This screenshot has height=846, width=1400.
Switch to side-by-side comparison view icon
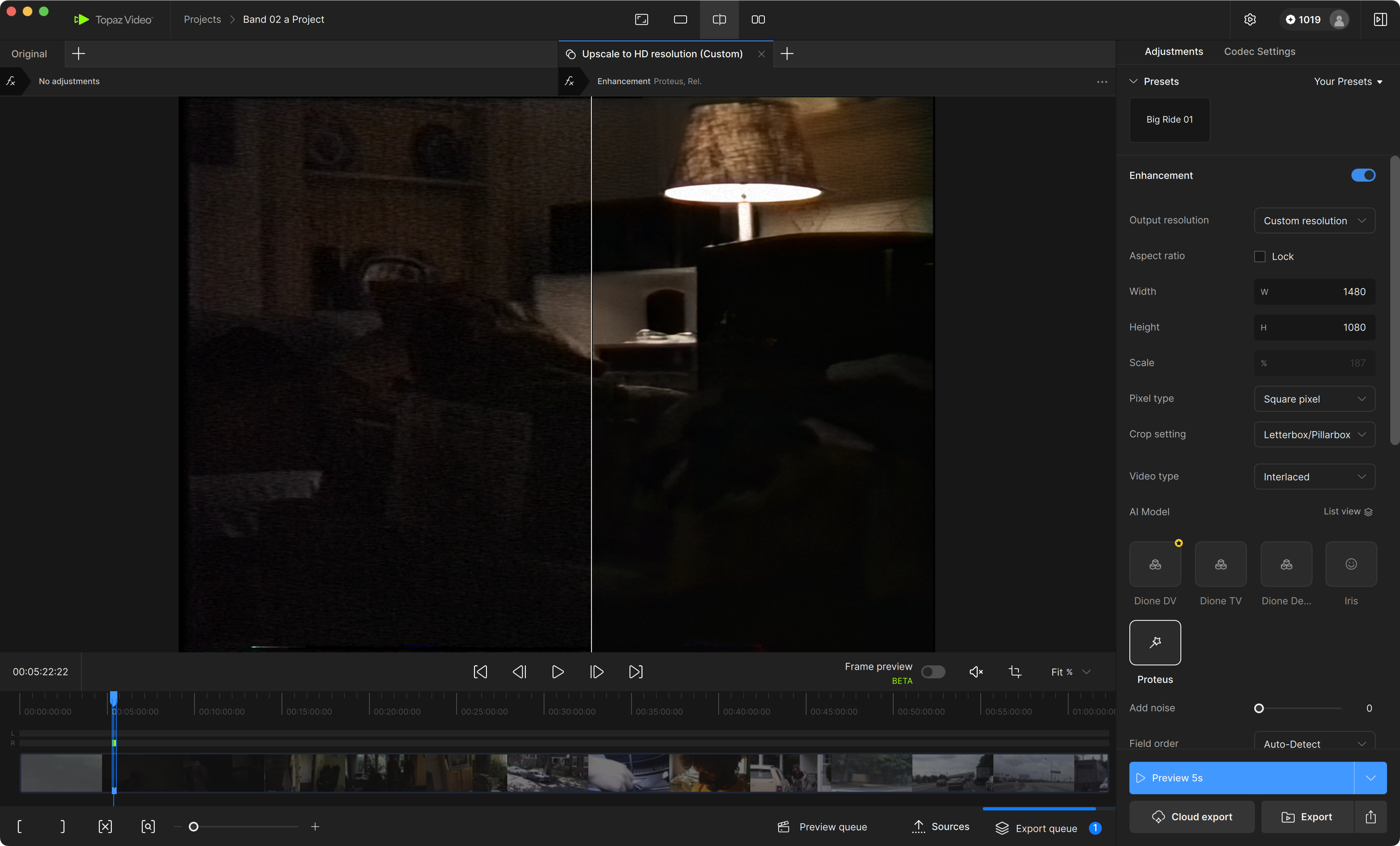(758, 19)
